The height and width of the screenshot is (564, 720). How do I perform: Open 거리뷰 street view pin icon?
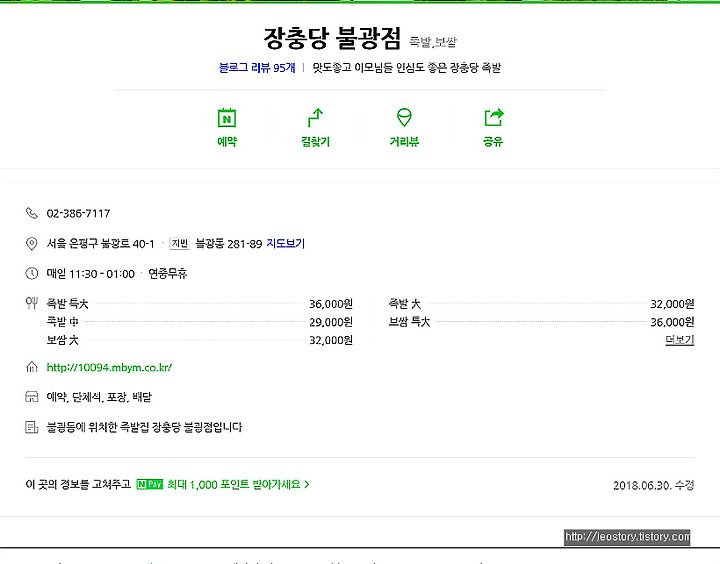pos(404,118)
